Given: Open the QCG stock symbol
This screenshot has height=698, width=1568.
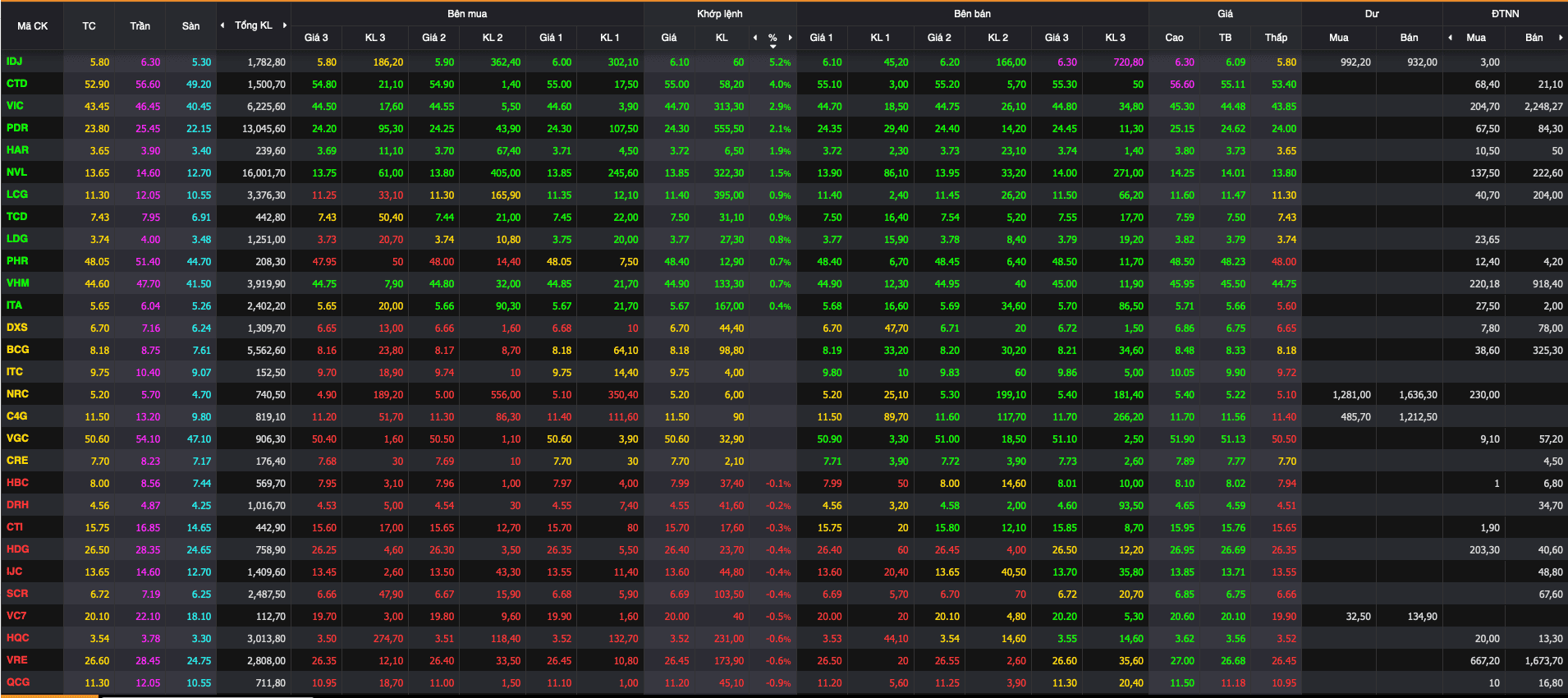Looking at the screenshot, I should click(x=17, y=682).
